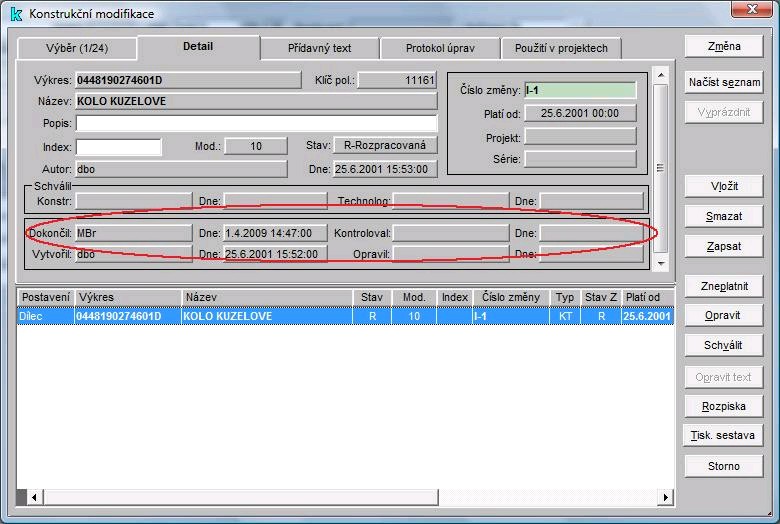The width and height of the screenshot is (780, 524).
Task: Click the Název column header in the table
Action: click(x=268, y=297)
